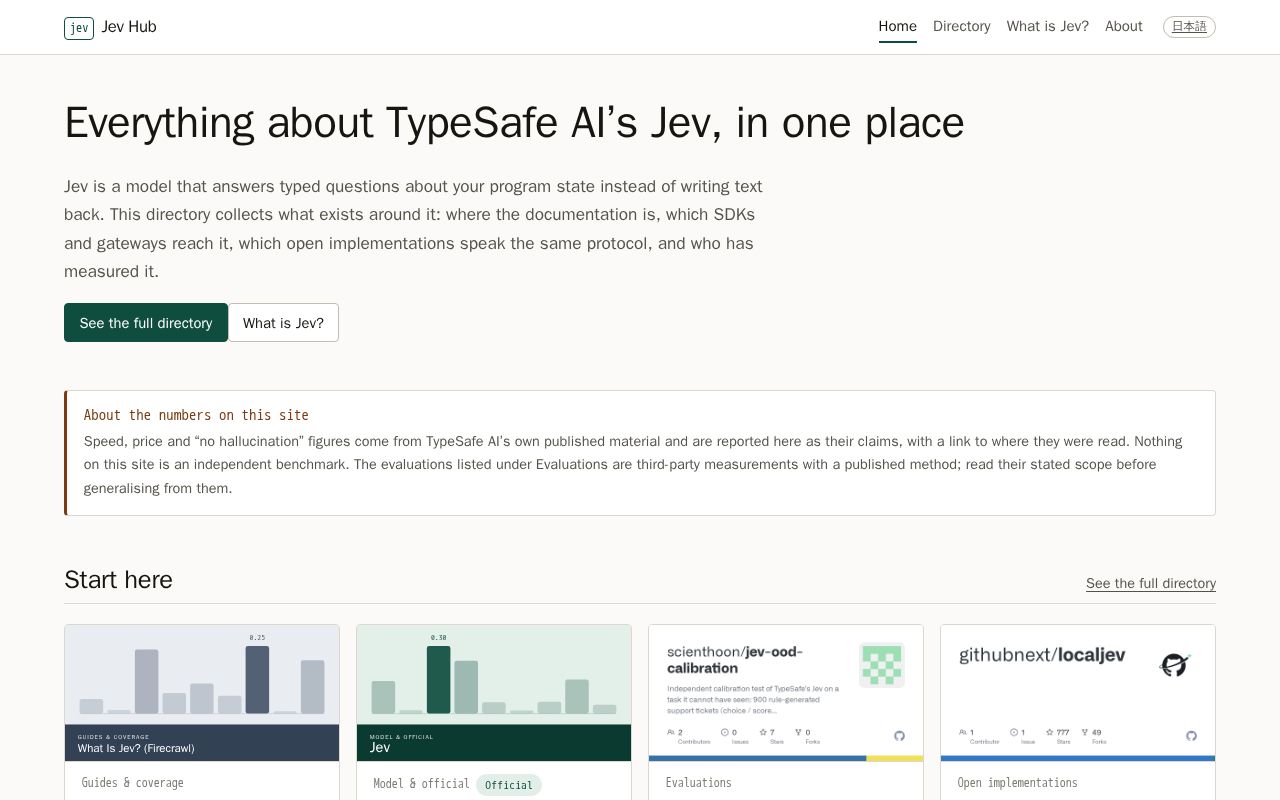Open the 'What Is Jev? (Firecrawl)' card thumbnail

tap(202, 693)
